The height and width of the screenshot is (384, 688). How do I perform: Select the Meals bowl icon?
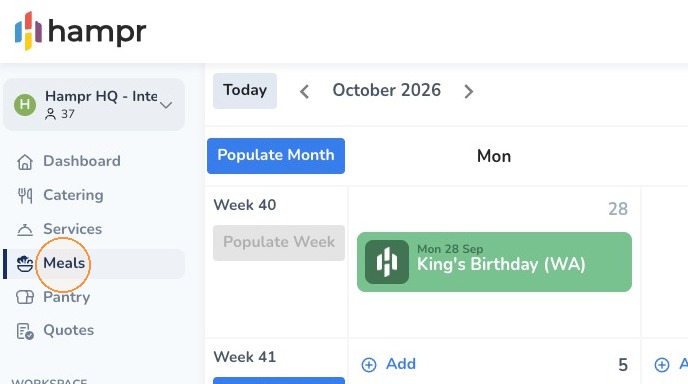(x=25, y=263)
